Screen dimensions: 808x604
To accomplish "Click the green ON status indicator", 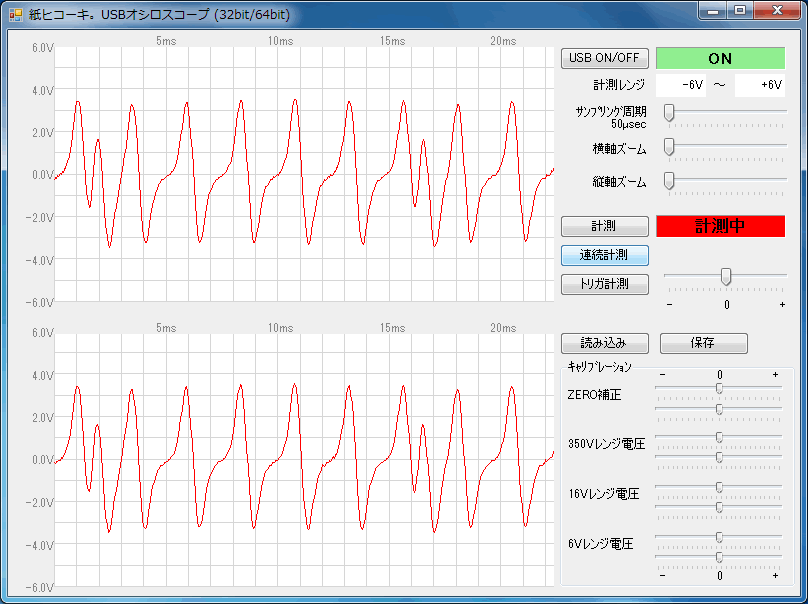I will point(720,58).
